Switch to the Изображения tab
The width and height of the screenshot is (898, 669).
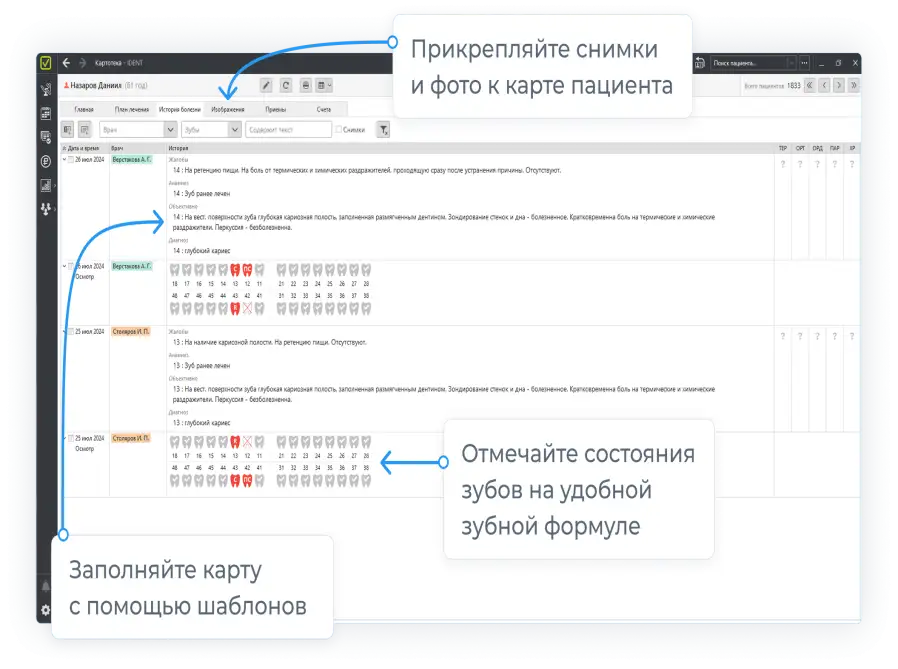[x=228, y=109]
